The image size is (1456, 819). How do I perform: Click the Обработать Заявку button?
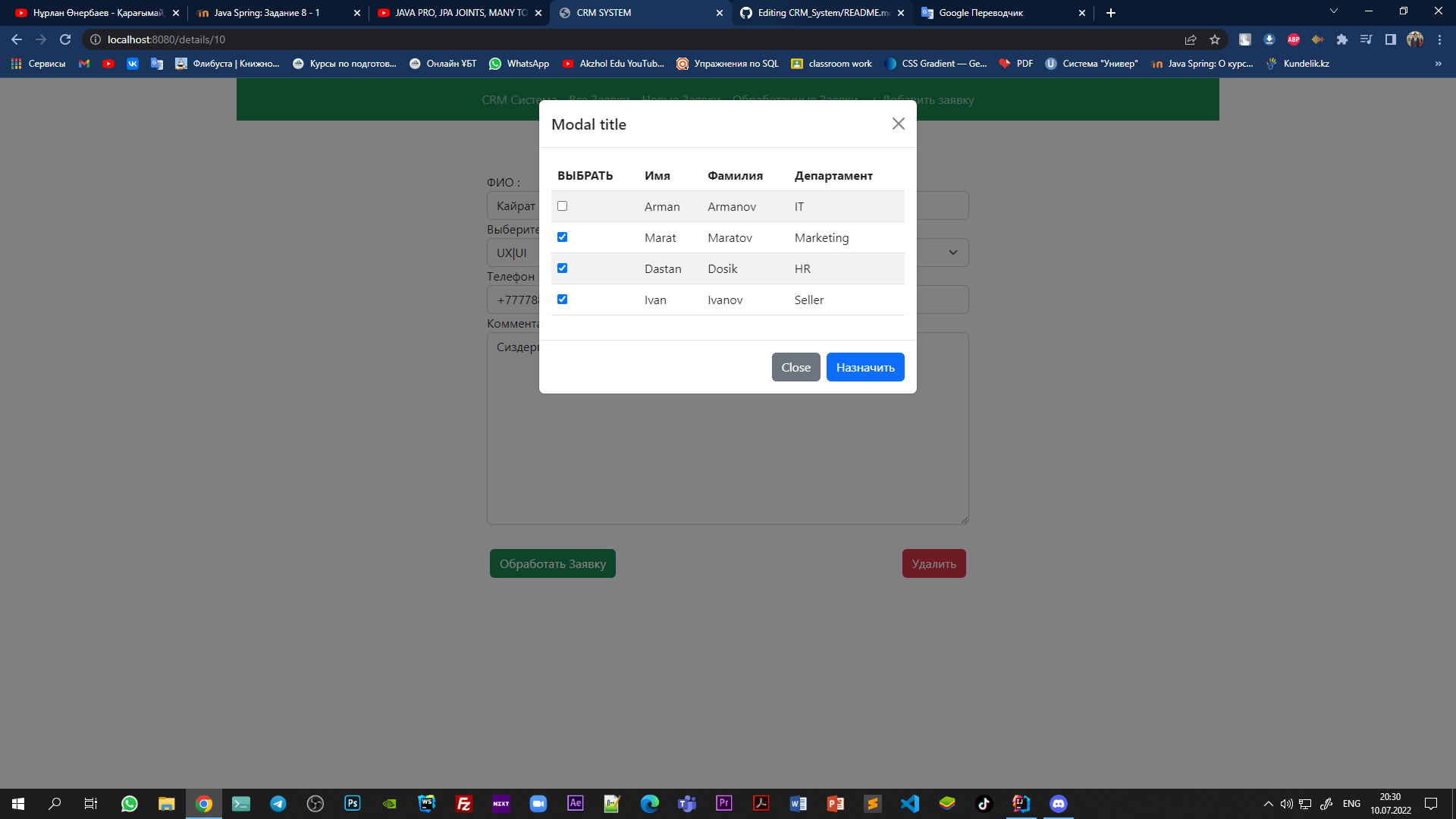552,563
